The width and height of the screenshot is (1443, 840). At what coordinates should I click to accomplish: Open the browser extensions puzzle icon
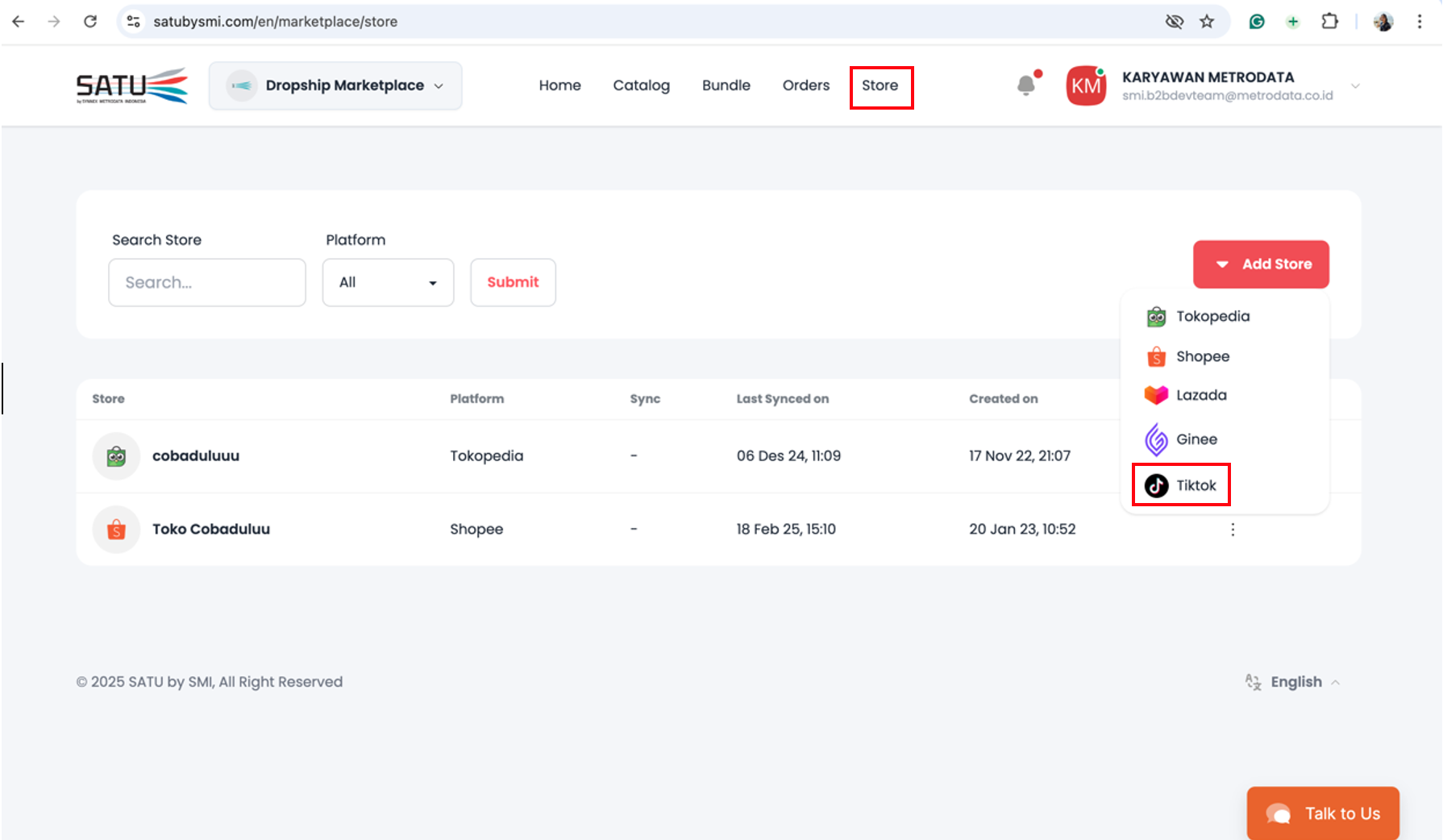coord(1329,22)
